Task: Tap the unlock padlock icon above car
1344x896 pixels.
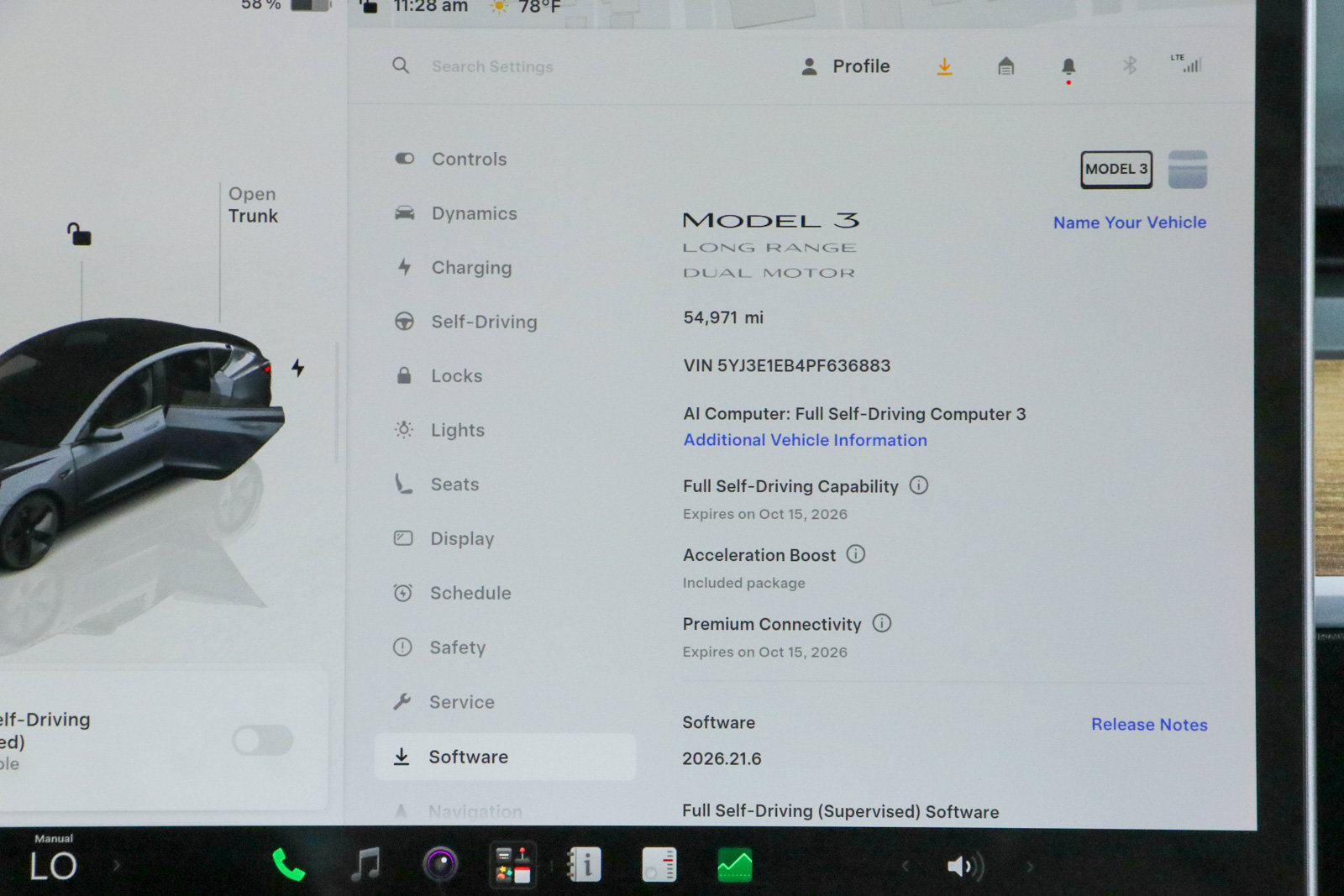Action: tap(79, 234)
